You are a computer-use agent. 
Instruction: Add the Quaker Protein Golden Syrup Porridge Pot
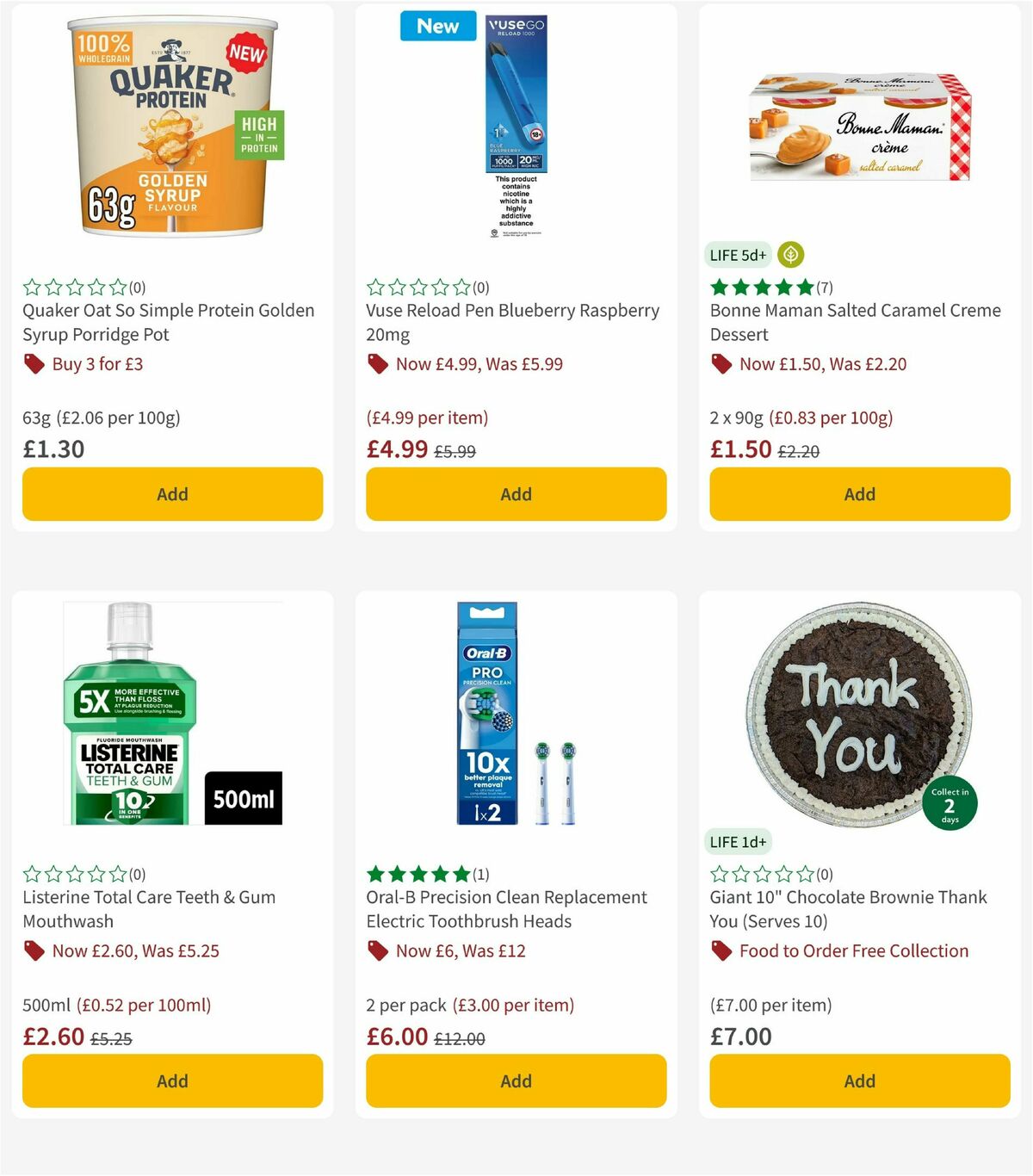point(171,494)
